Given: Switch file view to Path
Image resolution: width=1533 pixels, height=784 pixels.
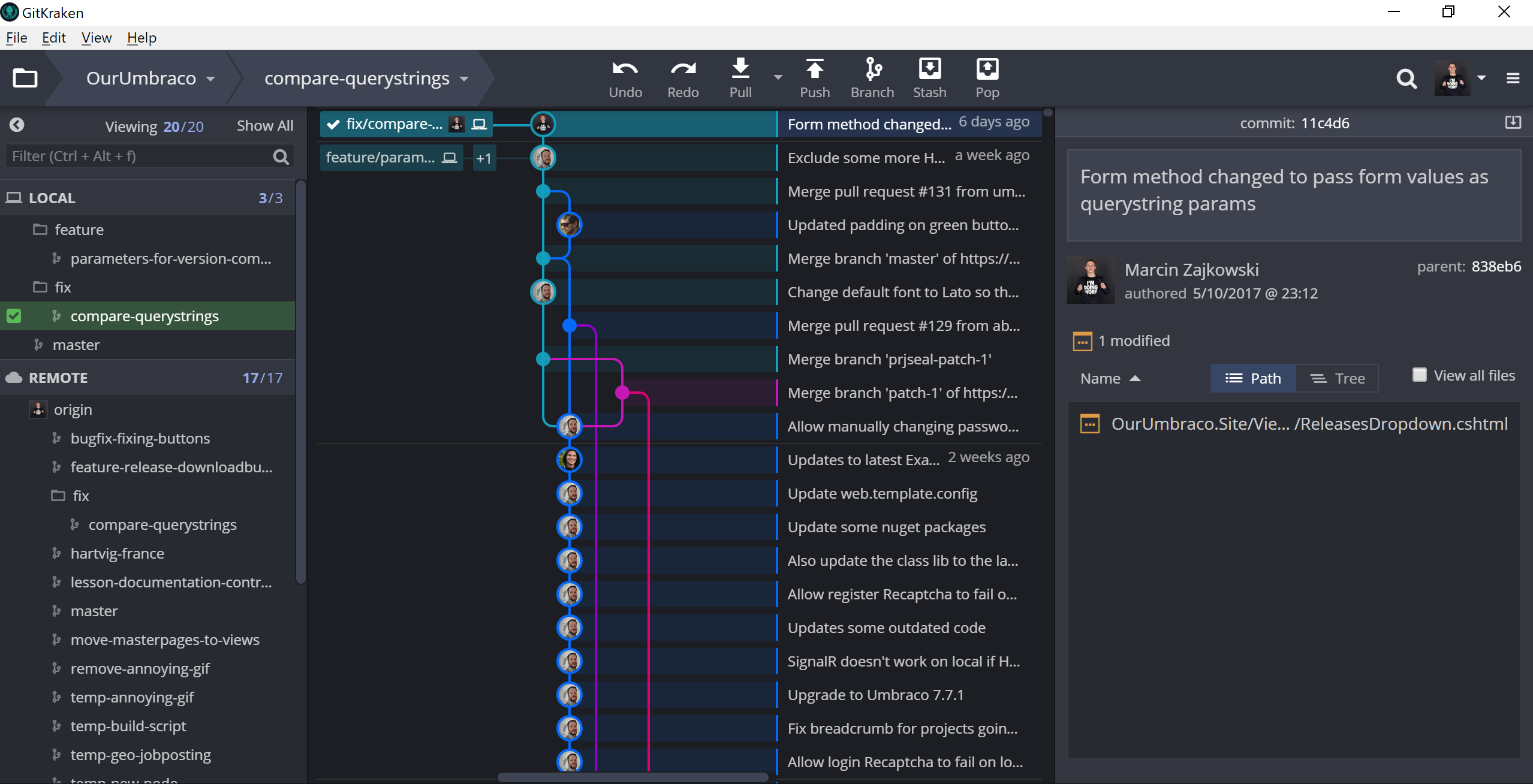Looking at the screenshot, I should [x=1253, y=378].
